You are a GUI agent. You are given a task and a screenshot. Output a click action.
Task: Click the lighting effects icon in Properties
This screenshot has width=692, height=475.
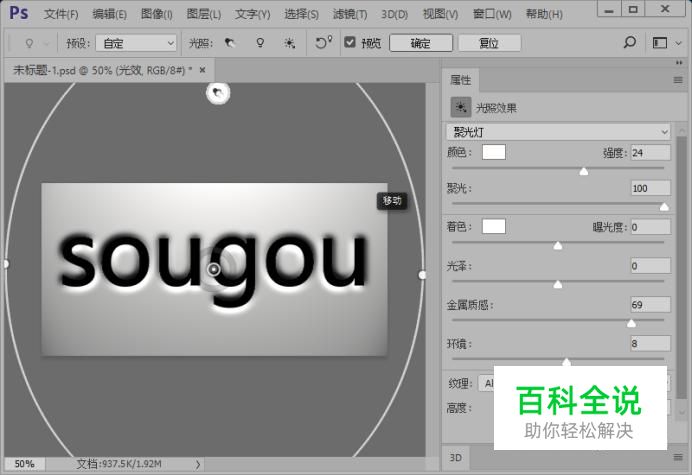(x=460, y=107)
